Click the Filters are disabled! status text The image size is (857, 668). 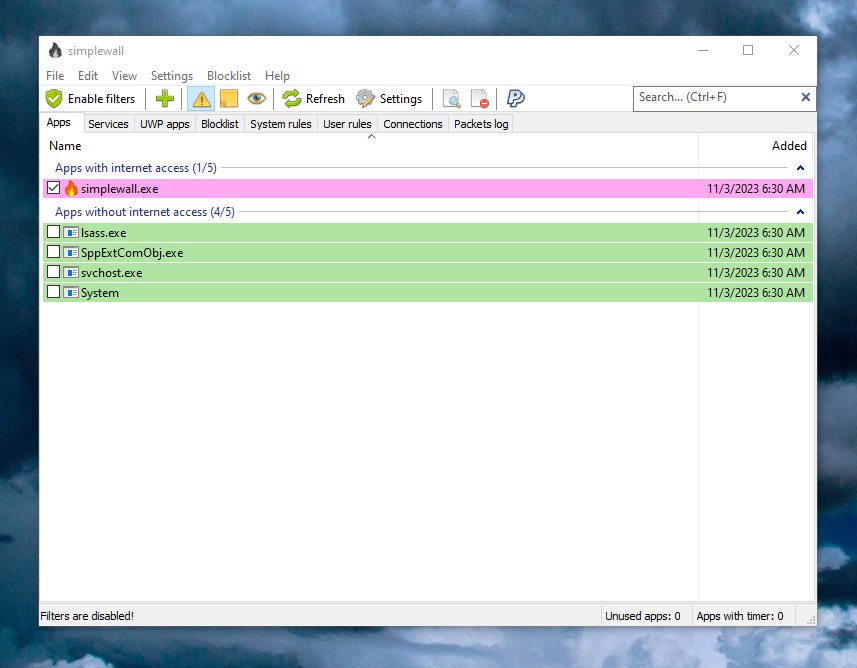(x=87, y=616)
